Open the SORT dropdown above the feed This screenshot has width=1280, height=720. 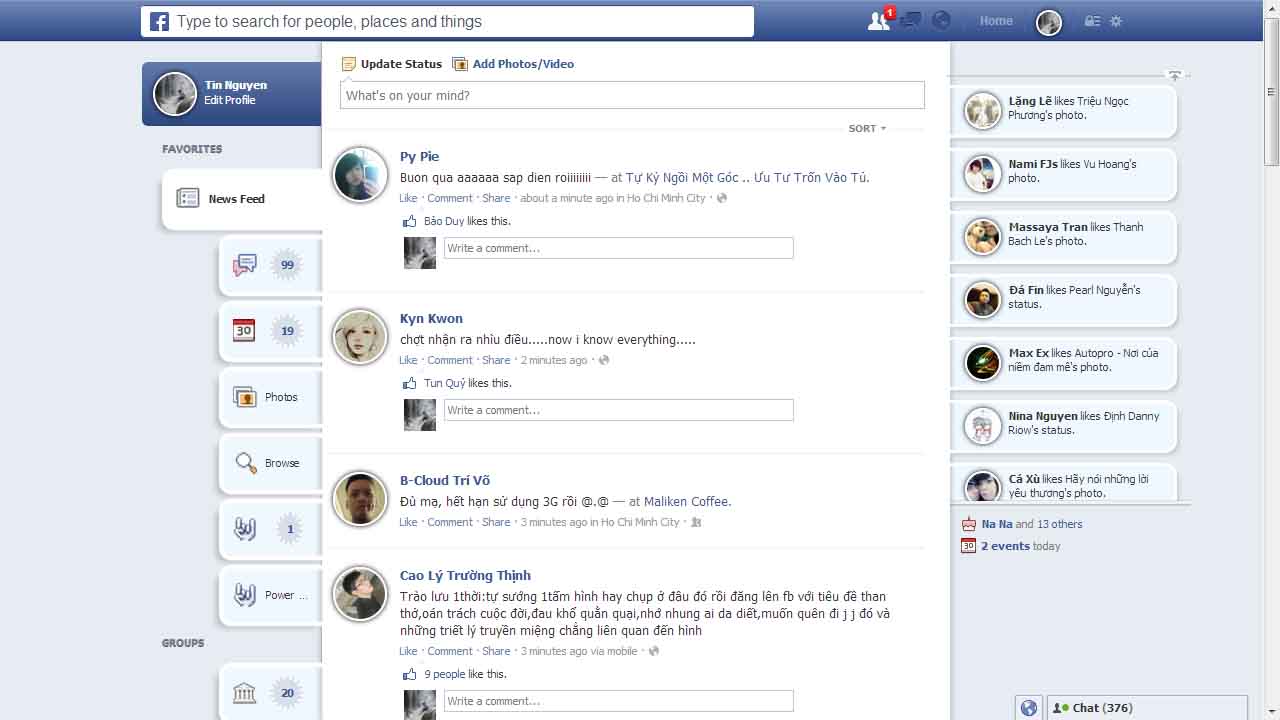point(864,128)
